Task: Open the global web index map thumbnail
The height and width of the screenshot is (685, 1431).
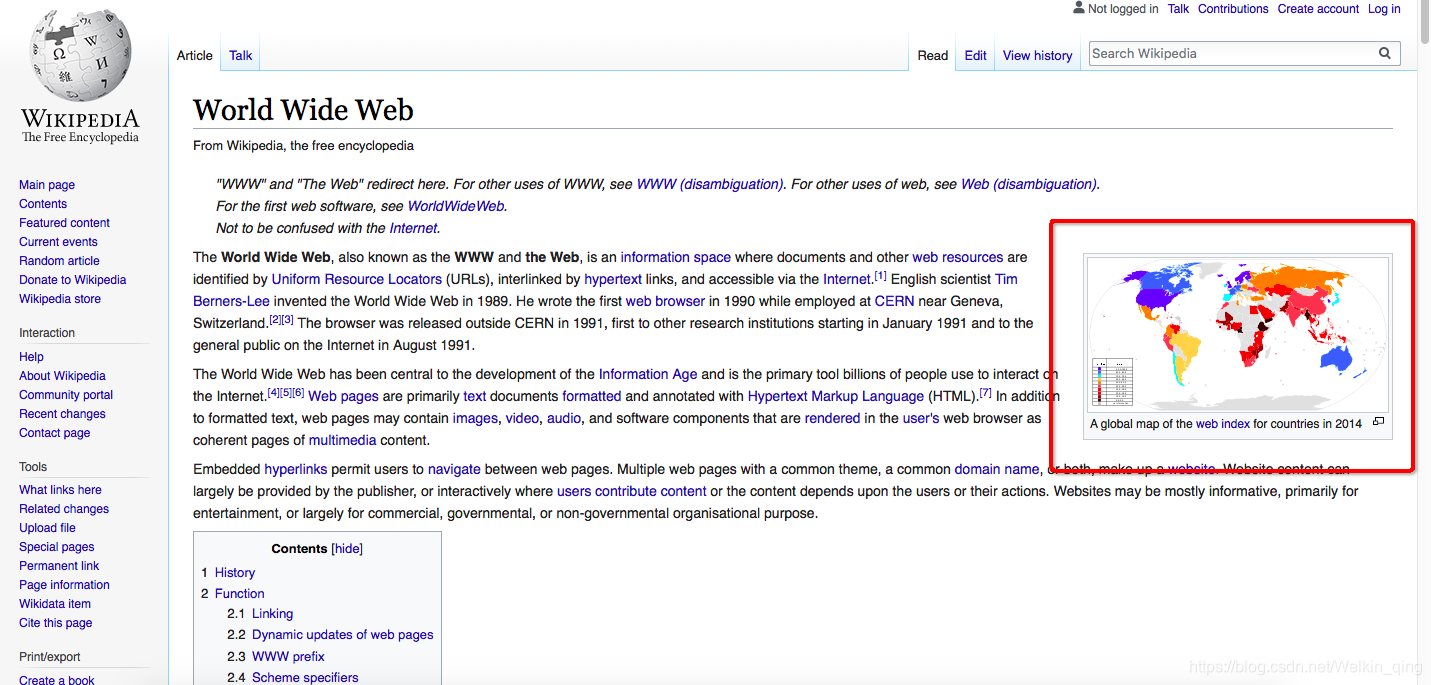Action: tap(1237, 335)
